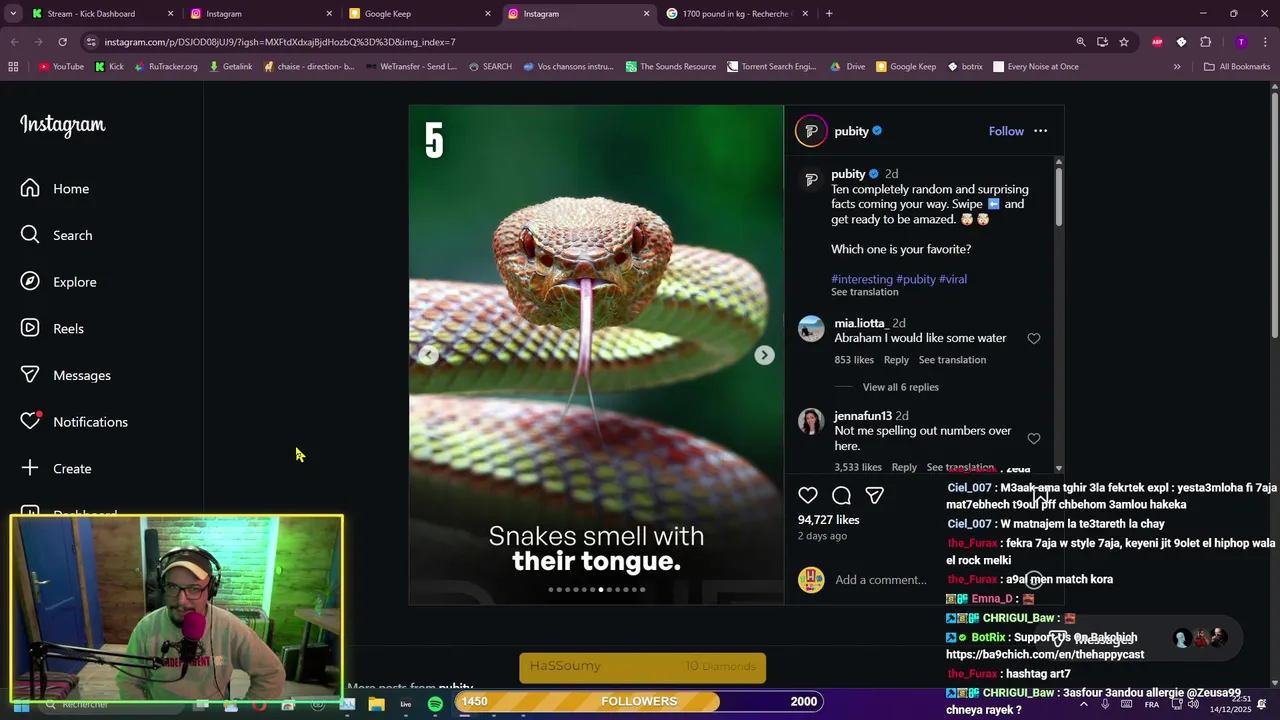Open Chrome extensions puzzle icon
Screen dimensions: 1280x720
[1205, 42]
